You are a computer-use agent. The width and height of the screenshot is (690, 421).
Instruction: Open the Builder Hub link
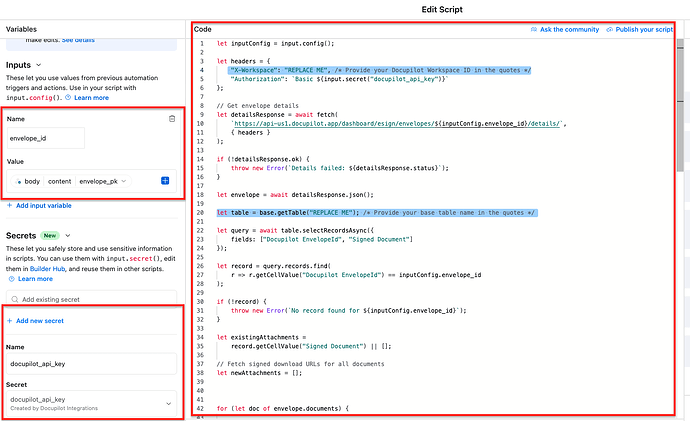[48, 269]
